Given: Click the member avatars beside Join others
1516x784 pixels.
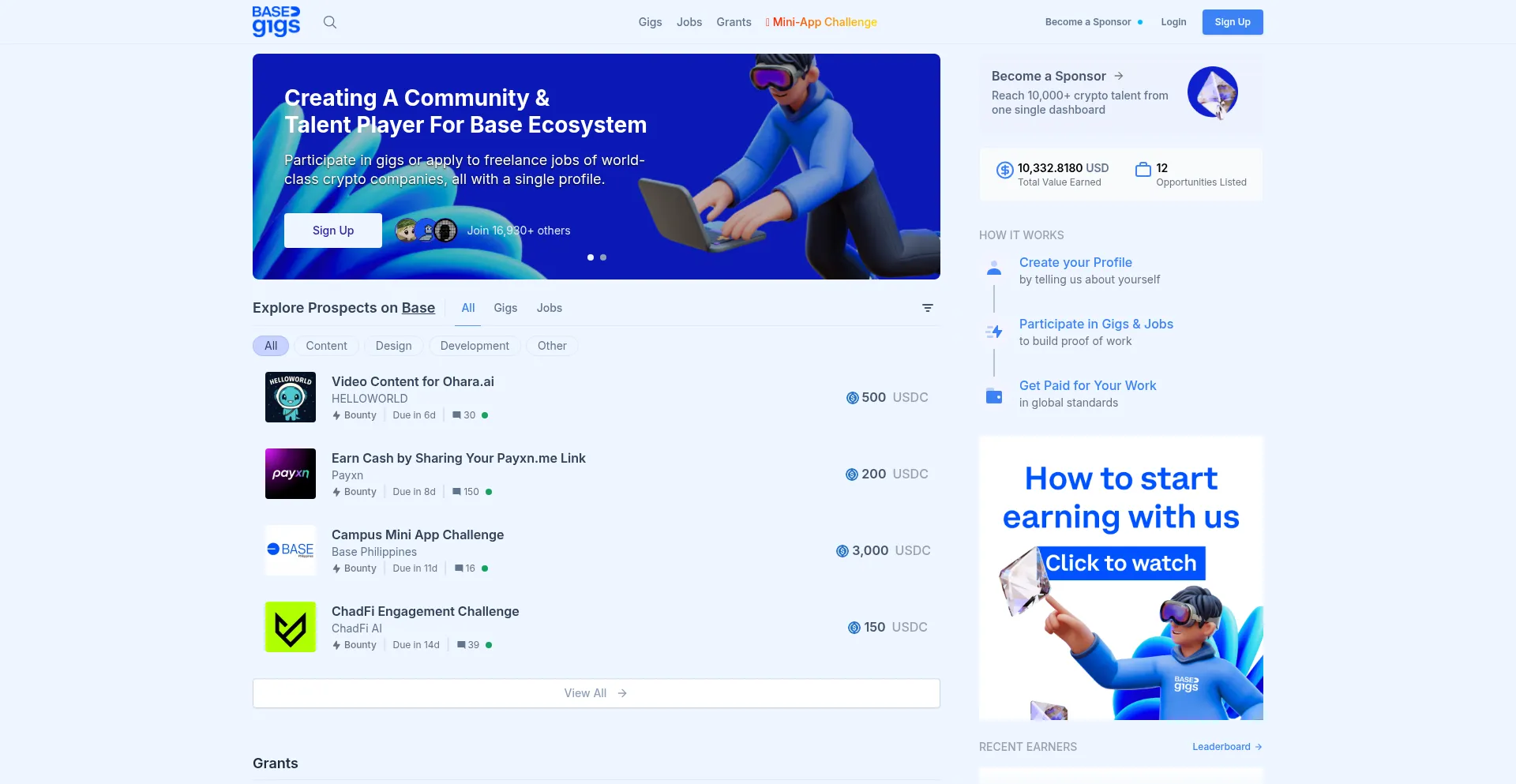Looking at the screenshot, I should tap(426, 231).
